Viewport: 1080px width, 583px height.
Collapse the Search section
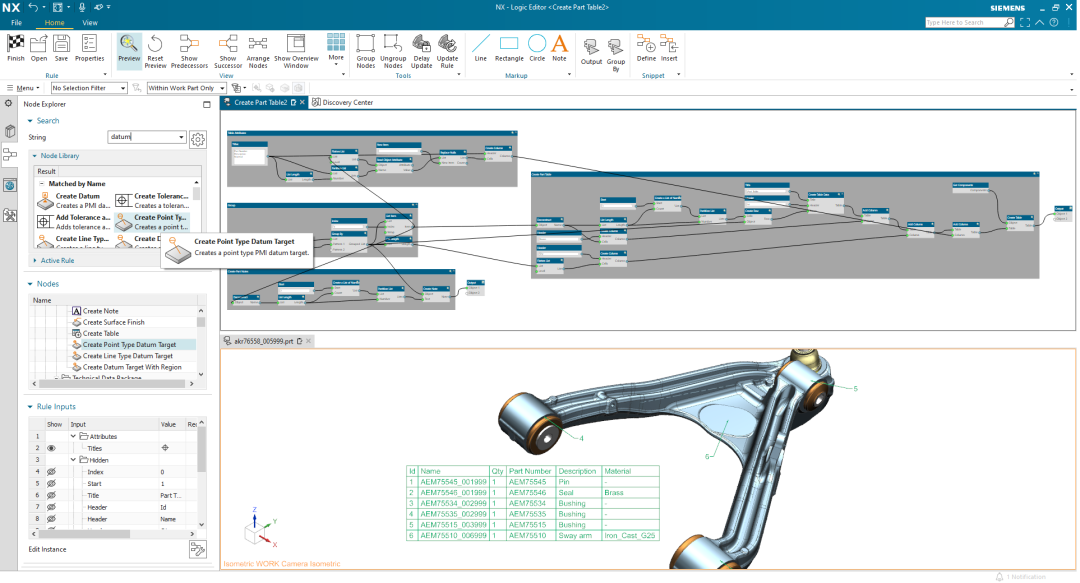30,121
